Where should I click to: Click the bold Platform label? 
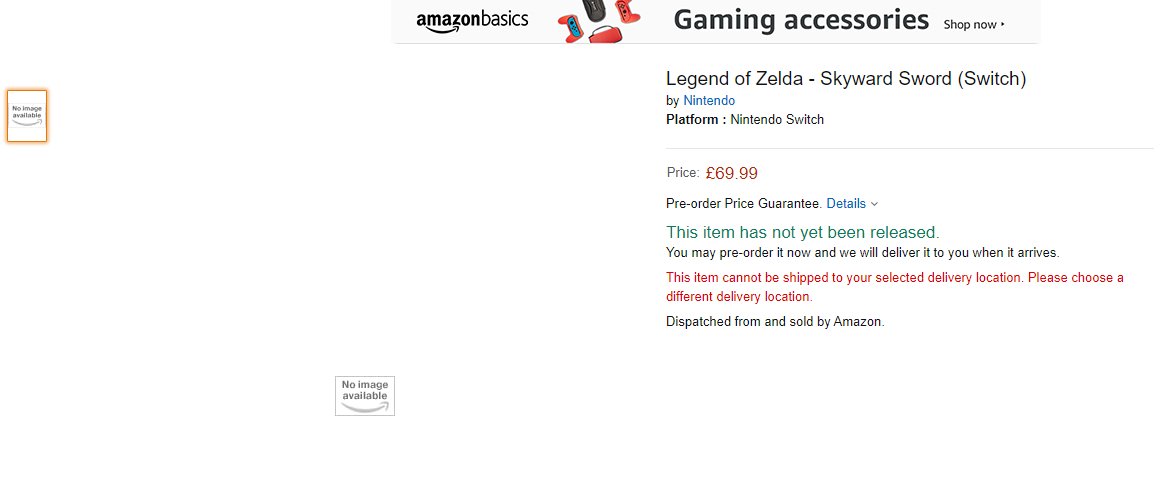pos(695,120)
